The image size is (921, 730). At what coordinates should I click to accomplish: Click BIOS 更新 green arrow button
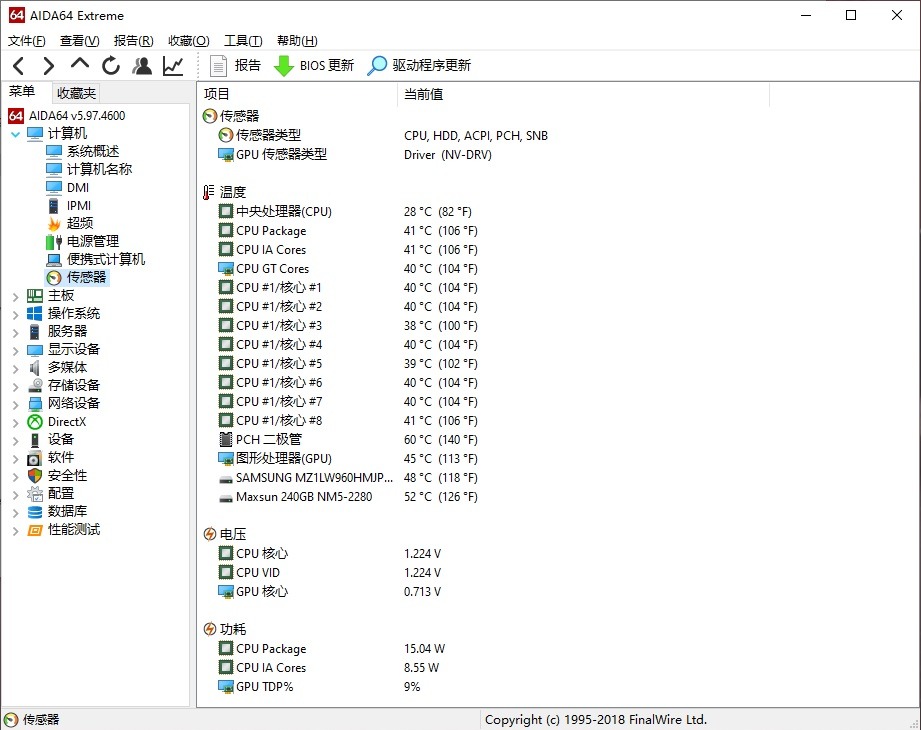[x=314, y=66]
